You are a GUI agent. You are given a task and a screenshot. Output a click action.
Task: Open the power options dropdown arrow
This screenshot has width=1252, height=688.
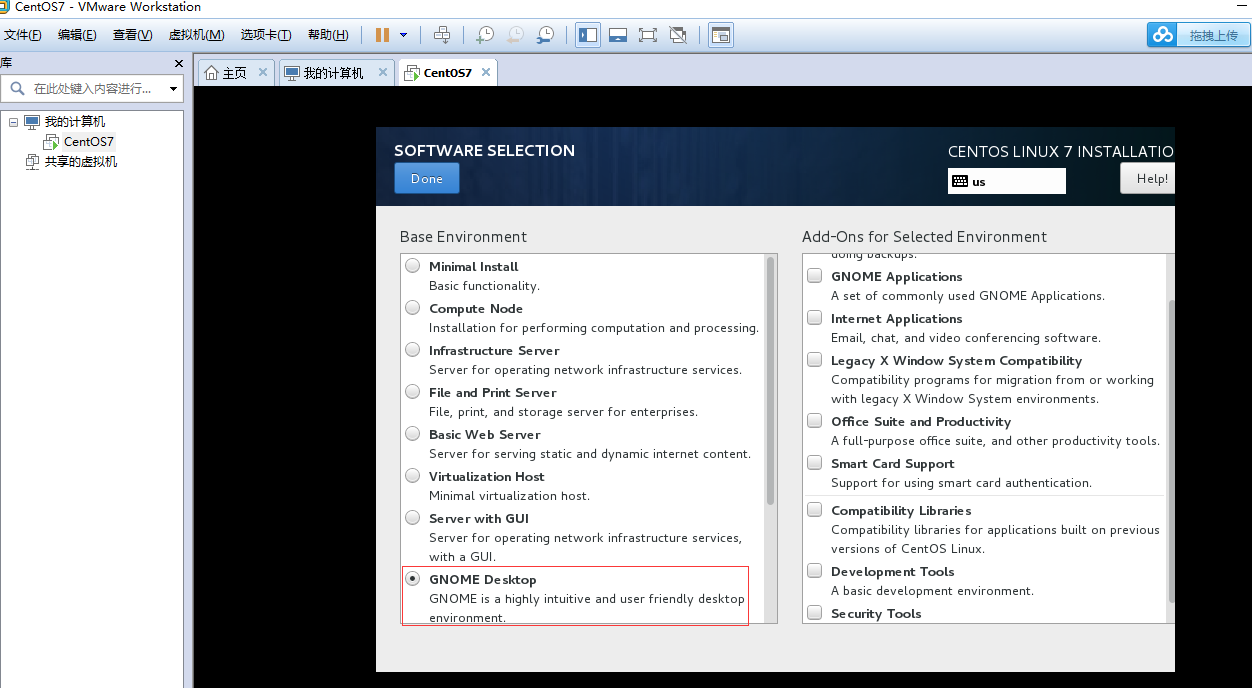(404, 35)
